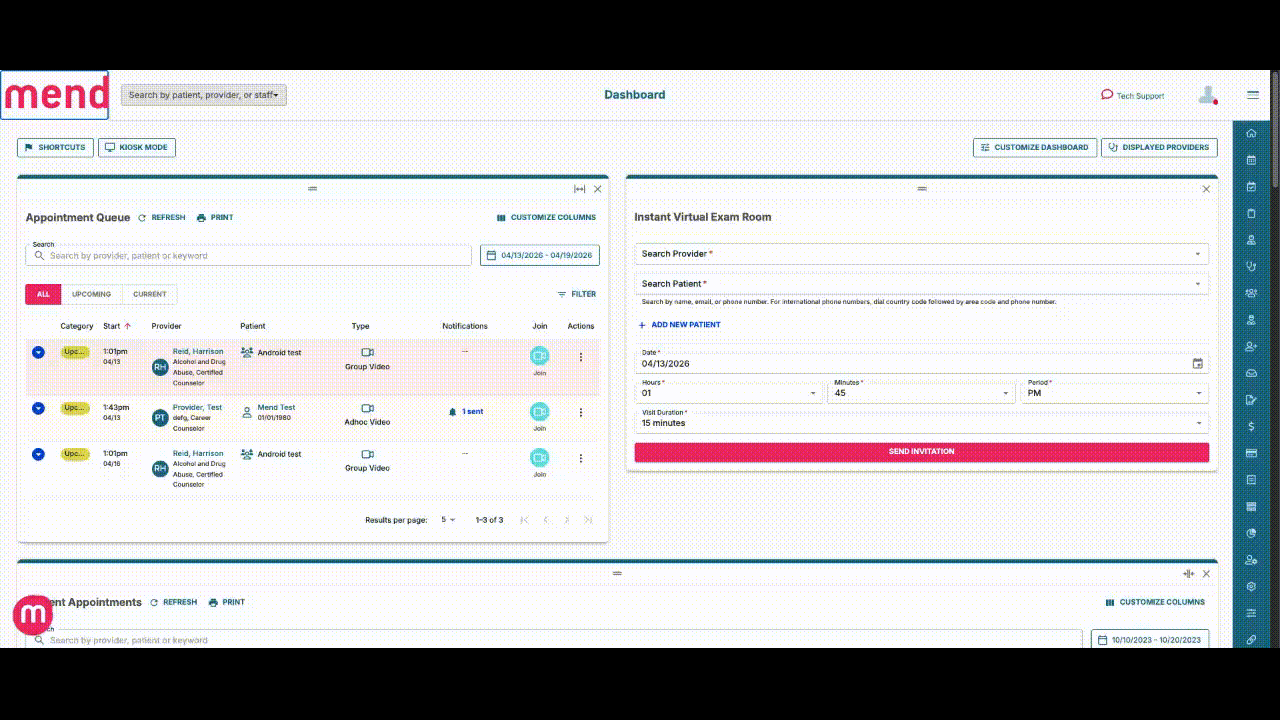Image resolution: width=1280 pixels, height=720 pixels.
Task: Open the add-person icon in the sidebar
Action: click(1251, 347)
